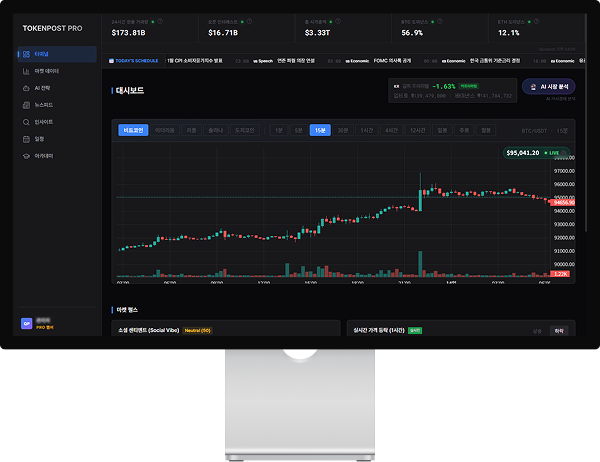Switch chart to 이더리움

[x=164, y=130]
